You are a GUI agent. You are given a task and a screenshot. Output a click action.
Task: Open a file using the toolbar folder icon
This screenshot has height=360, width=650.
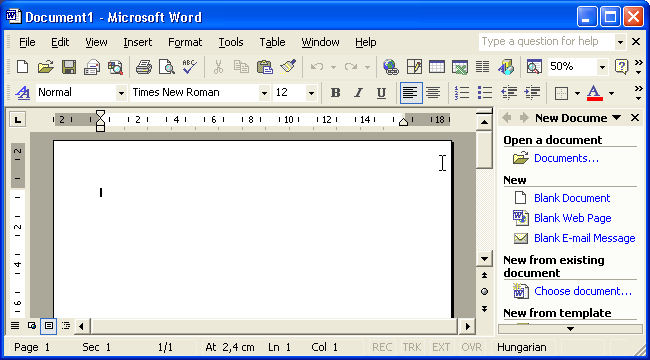coord(46,66)
